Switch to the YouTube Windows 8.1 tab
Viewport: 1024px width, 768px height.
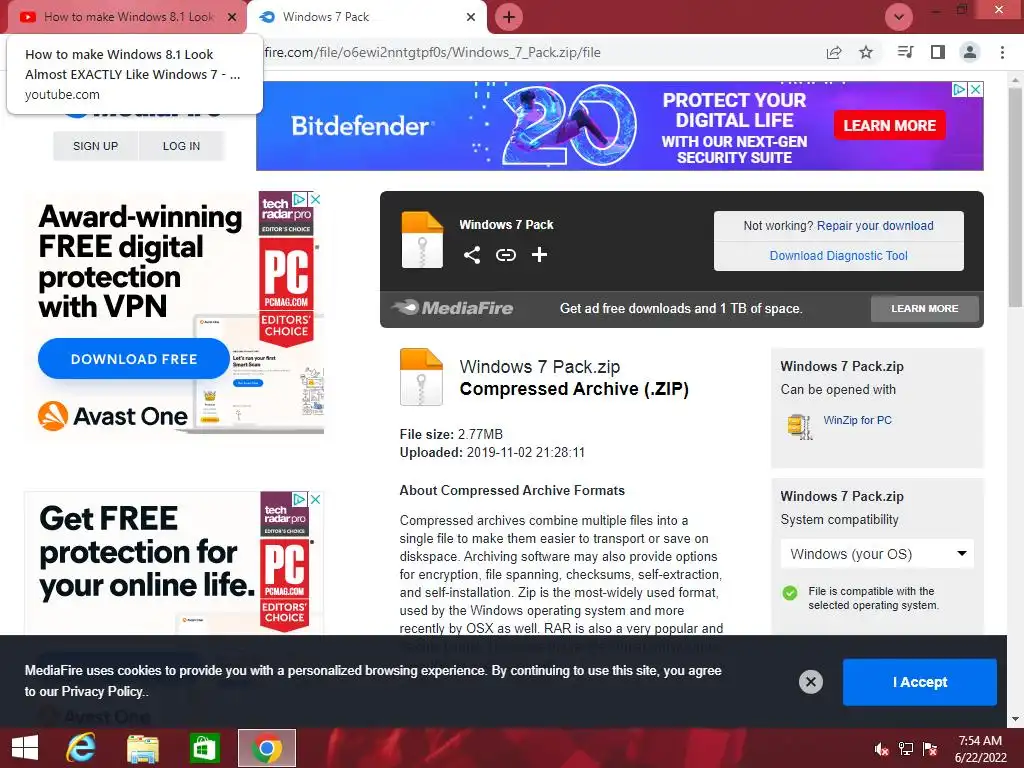point(129,17)
